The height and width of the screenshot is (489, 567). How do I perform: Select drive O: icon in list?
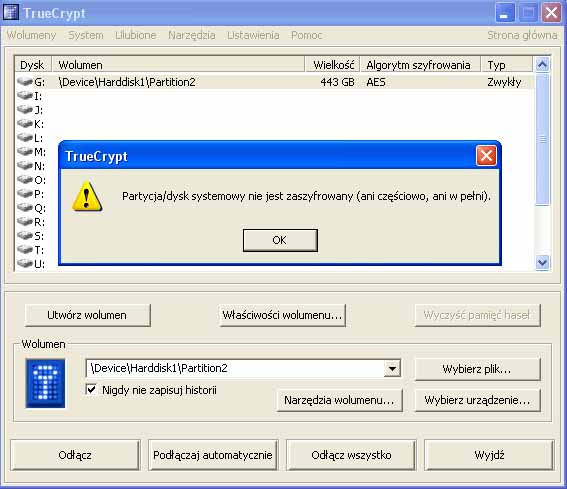pos(25,179)
